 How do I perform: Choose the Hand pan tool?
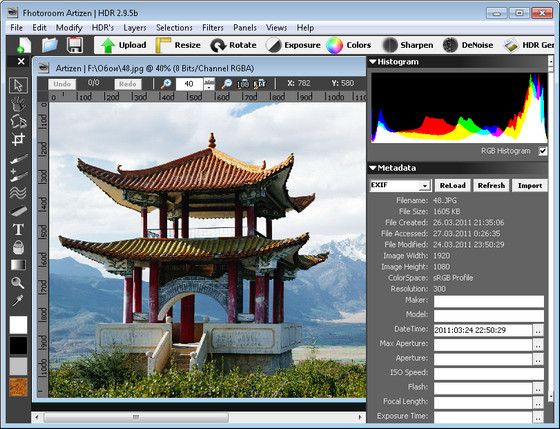18,104
